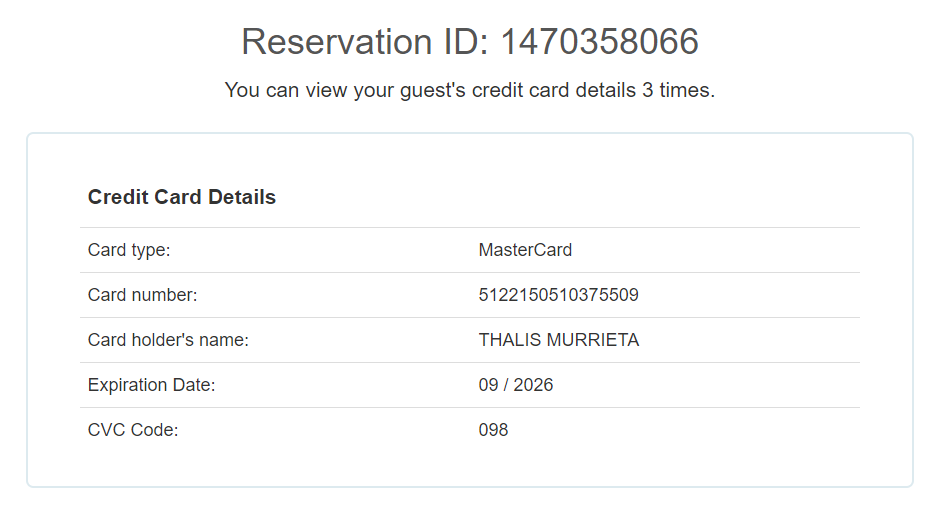Click the "Credit Card Details" section title

(x=182, y=197)
